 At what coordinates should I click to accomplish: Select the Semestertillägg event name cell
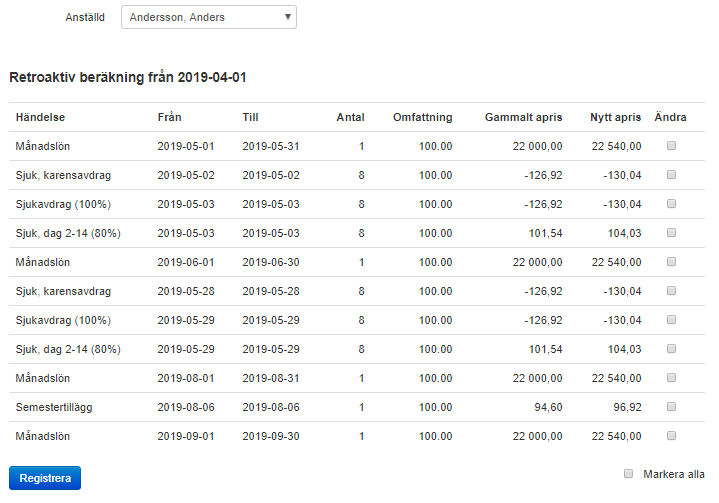pos(54,407)
